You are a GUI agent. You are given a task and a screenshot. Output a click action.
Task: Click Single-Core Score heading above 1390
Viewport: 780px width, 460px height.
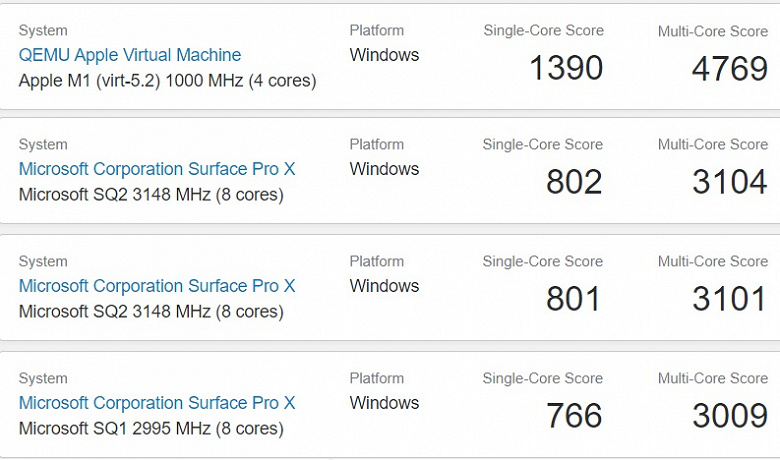tap(543, 31)
